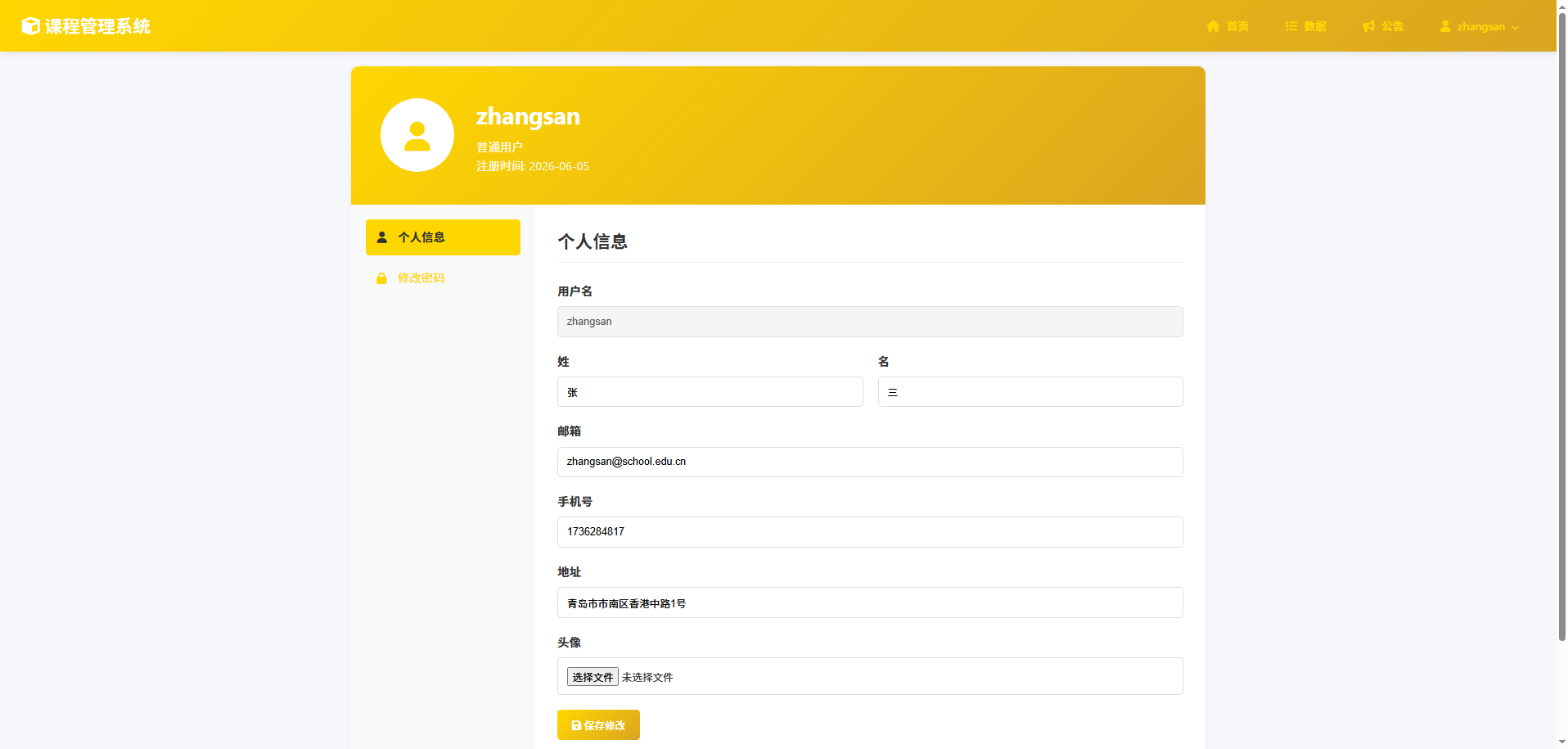Click the scrollbar down arrow
The width and height of the screenshot is (1568, 749).
click(x=1561, y=742)
